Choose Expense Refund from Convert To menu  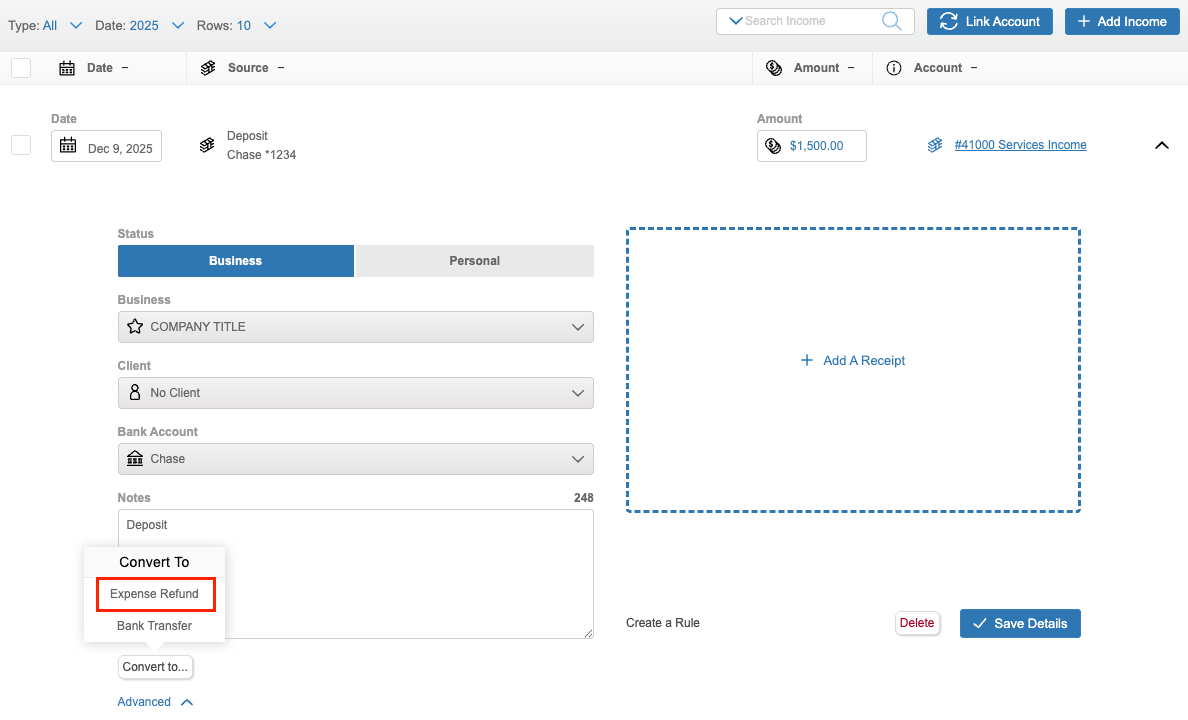point(154,594)
